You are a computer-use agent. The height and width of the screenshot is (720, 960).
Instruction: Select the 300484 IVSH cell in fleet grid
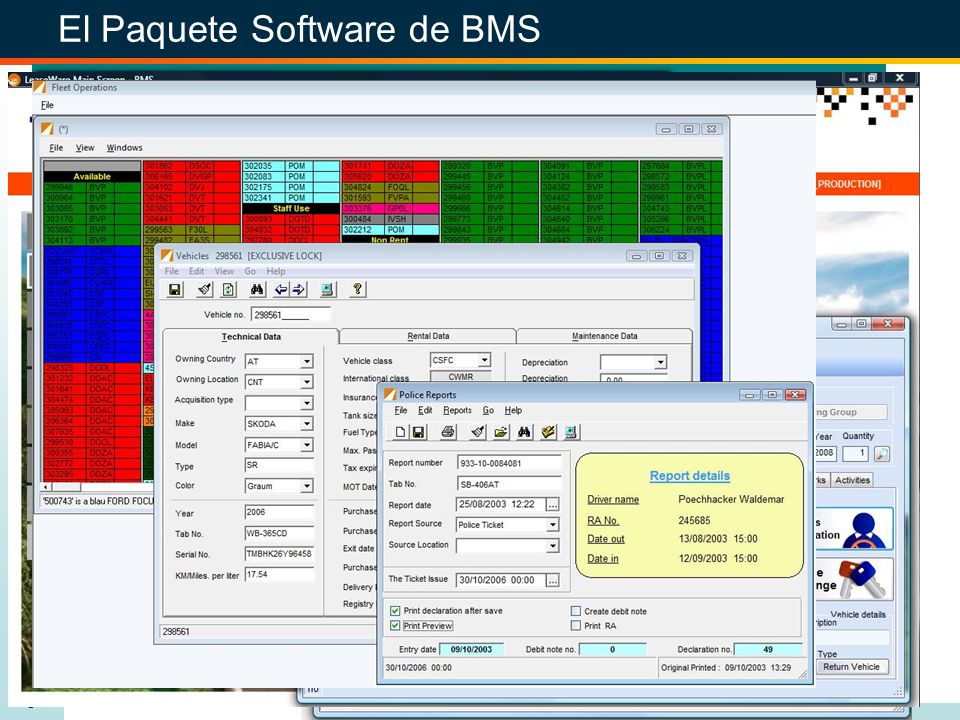[x=390, y=219]
